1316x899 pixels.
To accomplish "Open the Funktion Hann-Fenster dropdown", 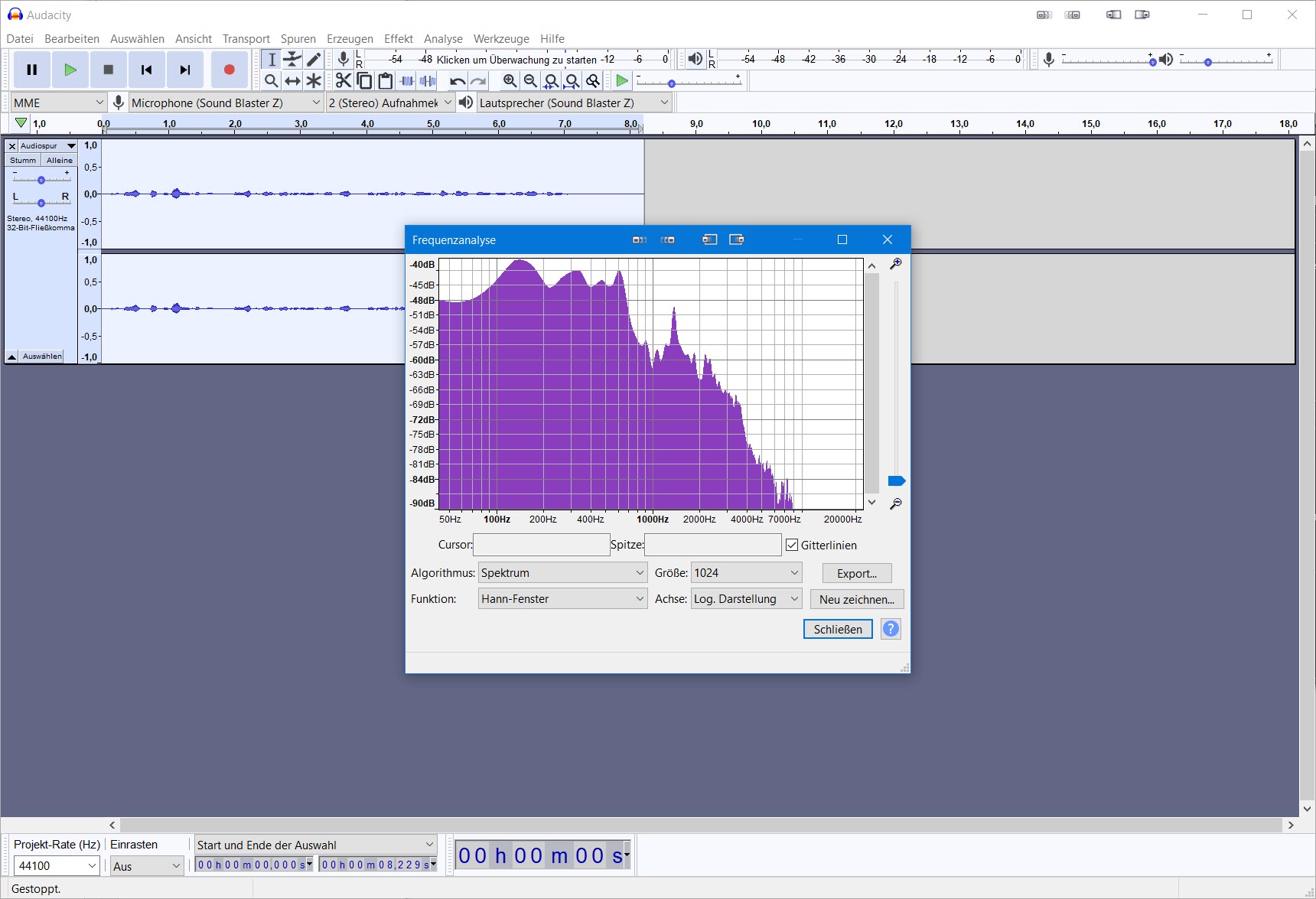I will click(563, 599).
